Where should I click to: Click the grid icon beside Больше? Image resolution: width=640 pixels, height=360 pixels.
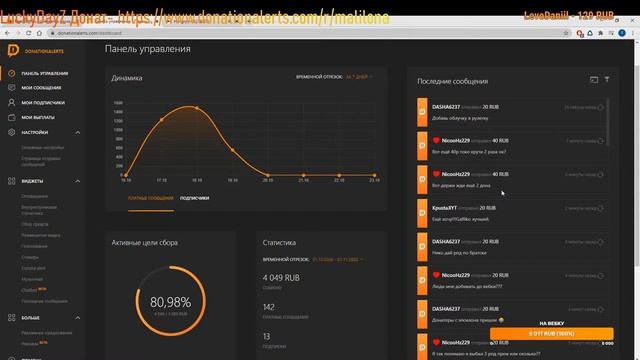point(11,318)
